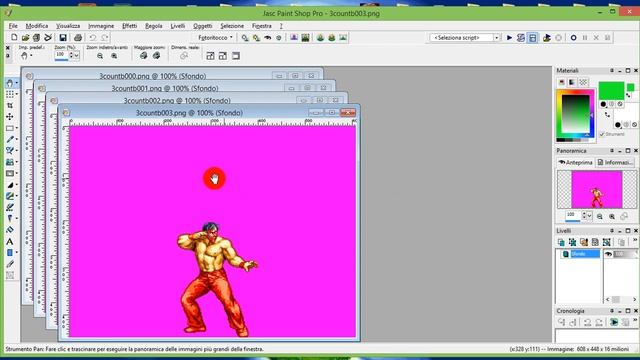
Task: Click the Zoom percent input field in tool options
Action: coord(61,55)
